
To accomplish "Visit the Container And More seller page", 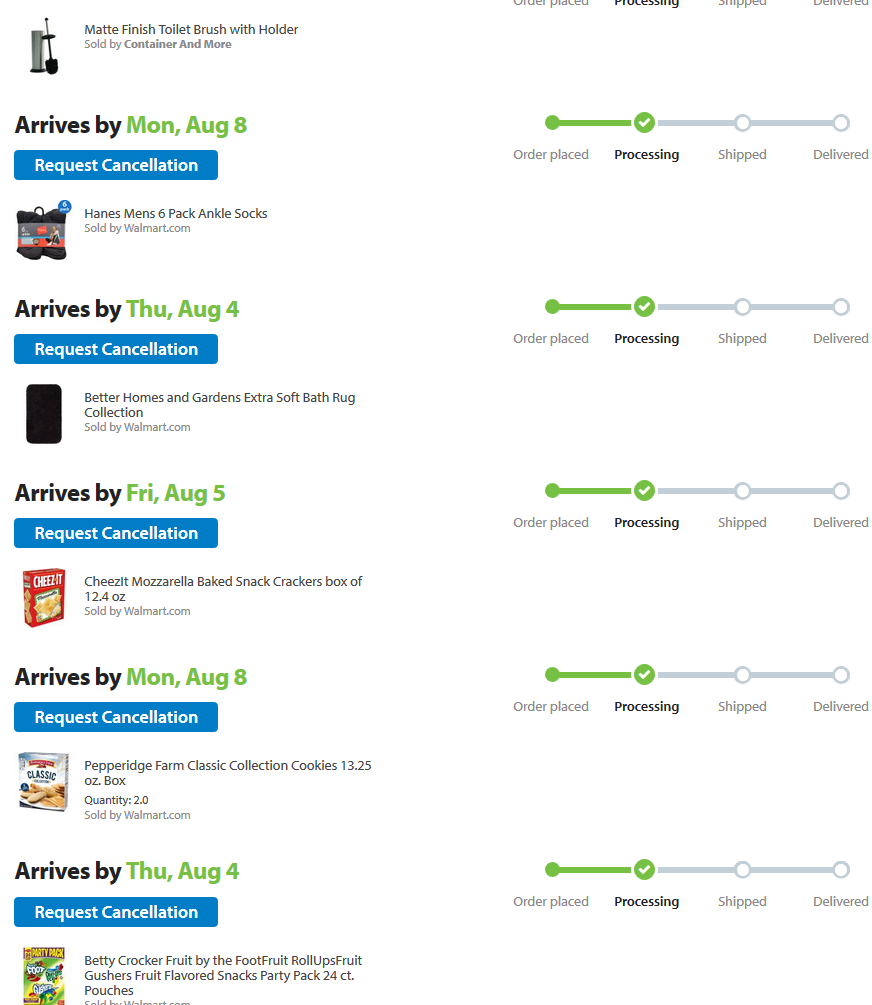I will click(177, 44).
